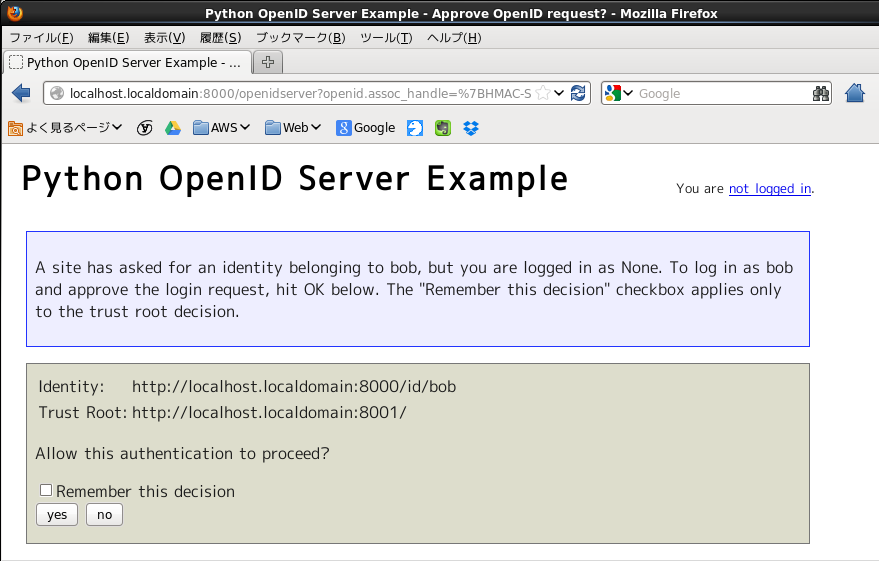This screenshot has height=561, width=879.
Task: Enable the Remember this decision checkbox
Action: (46, 490)
